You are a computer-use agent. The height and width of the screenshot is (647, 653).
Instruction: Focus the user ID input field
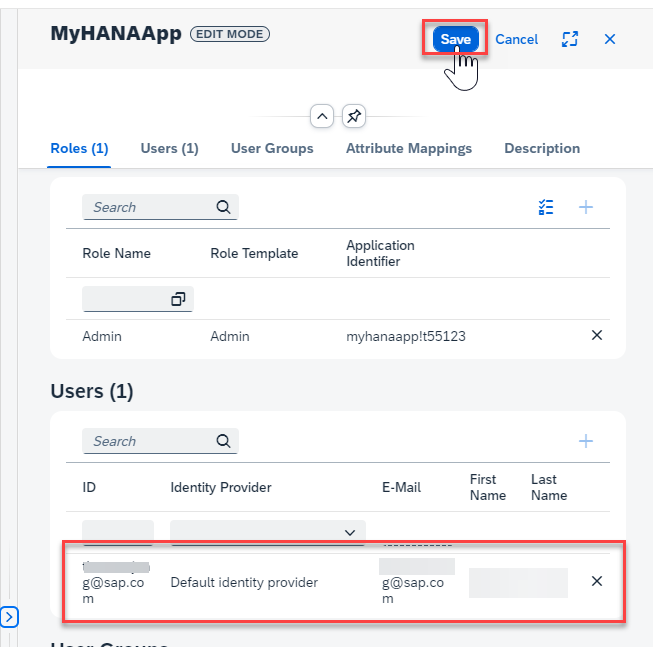tap(118, 532)
